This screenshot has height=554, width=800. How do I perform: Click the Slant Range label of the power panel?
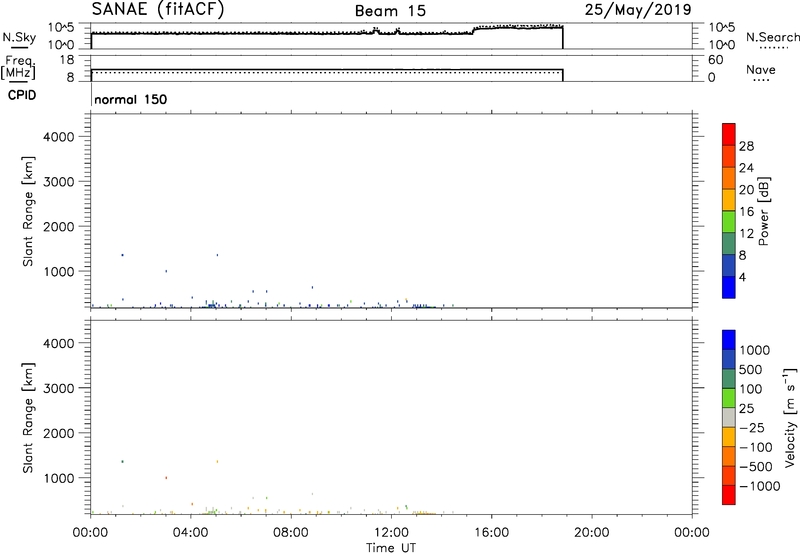coord(28,211)
